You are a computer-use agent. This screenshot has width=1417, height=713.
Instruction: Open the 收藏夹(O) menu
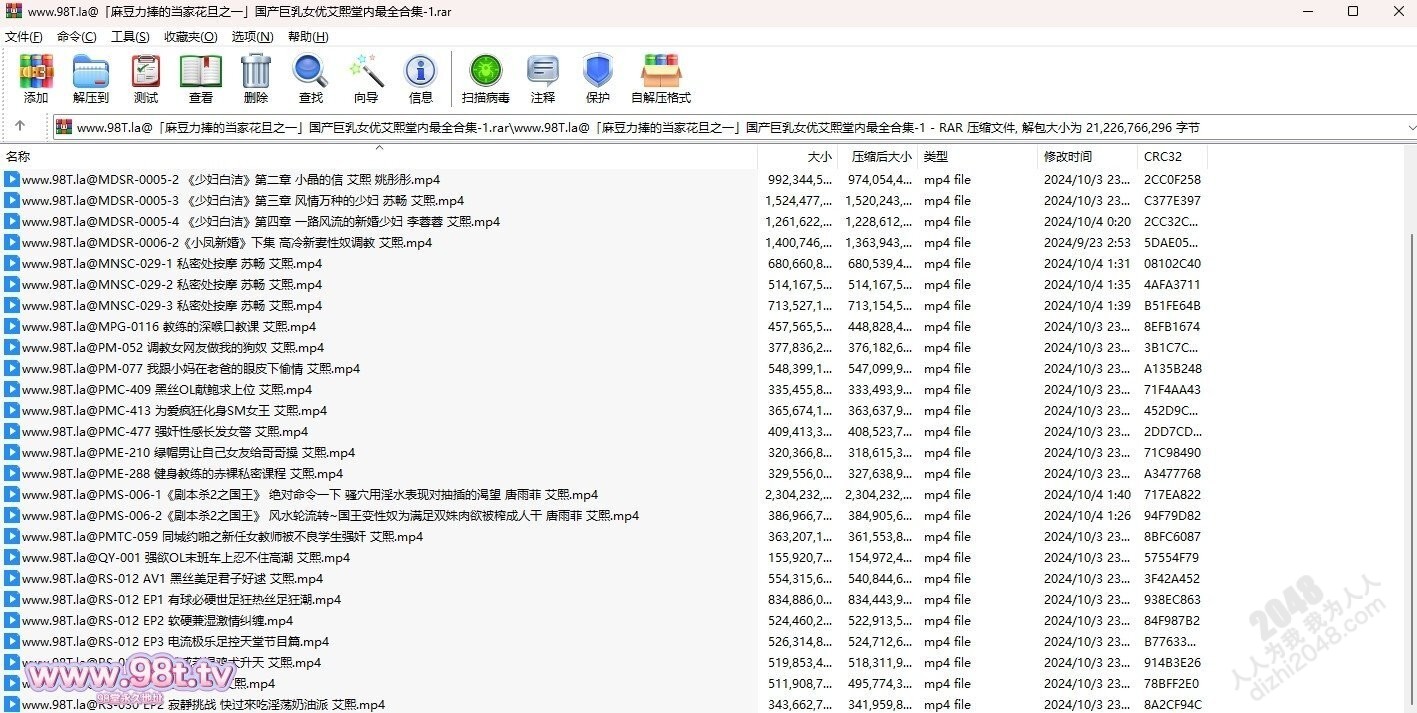pos(190,37)
